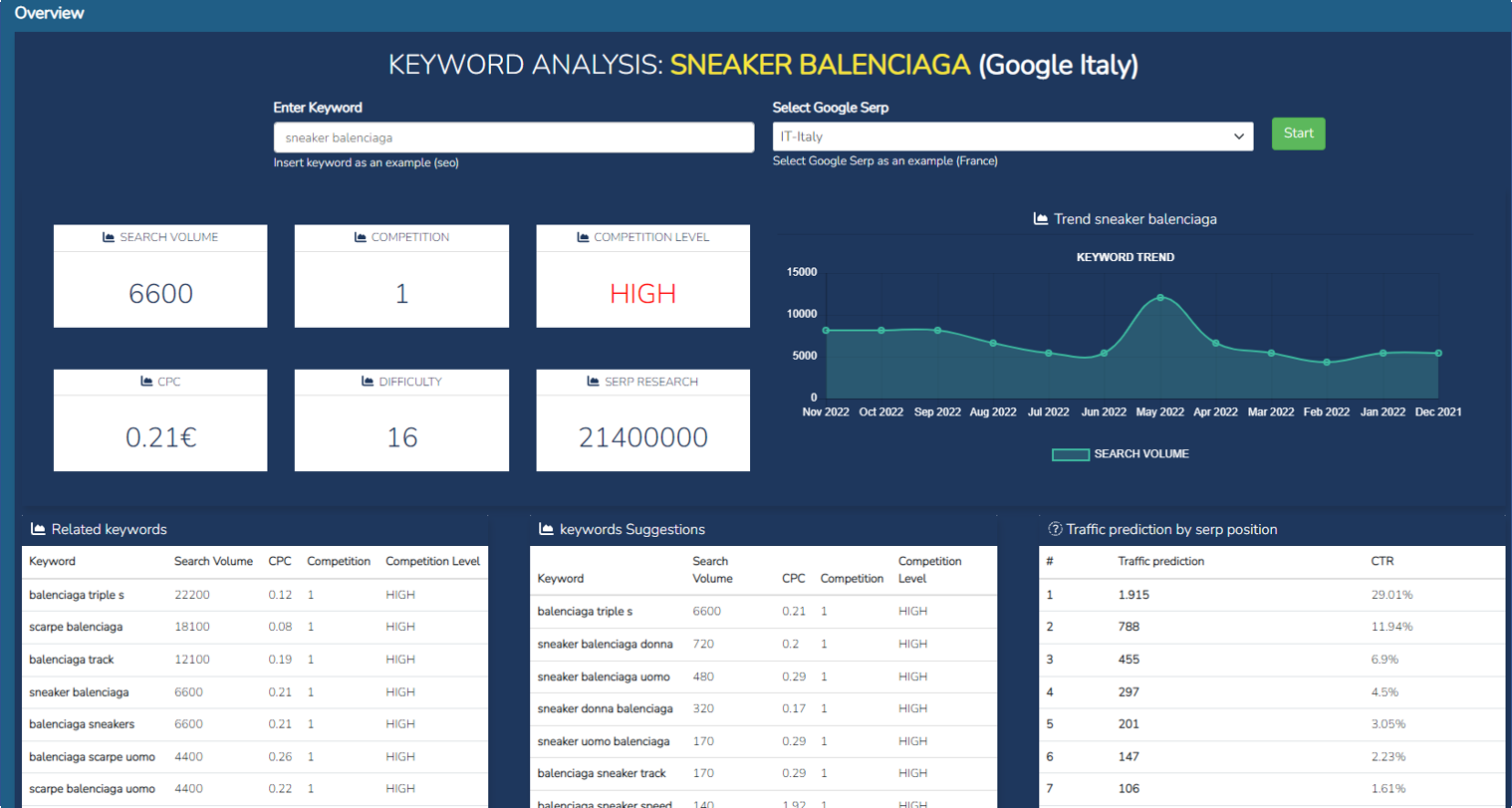This screenshot has height=808, width=1512.
Task: Click the 0.08 CPC value for scarpe balenciaga
Action: point(280,627)
